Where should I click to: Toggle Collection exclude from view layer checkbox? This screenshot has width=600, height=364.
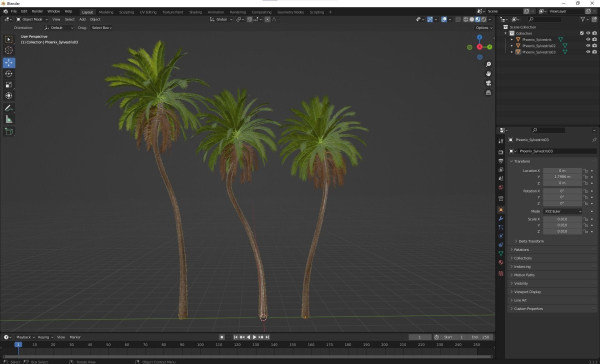point(582,33)
